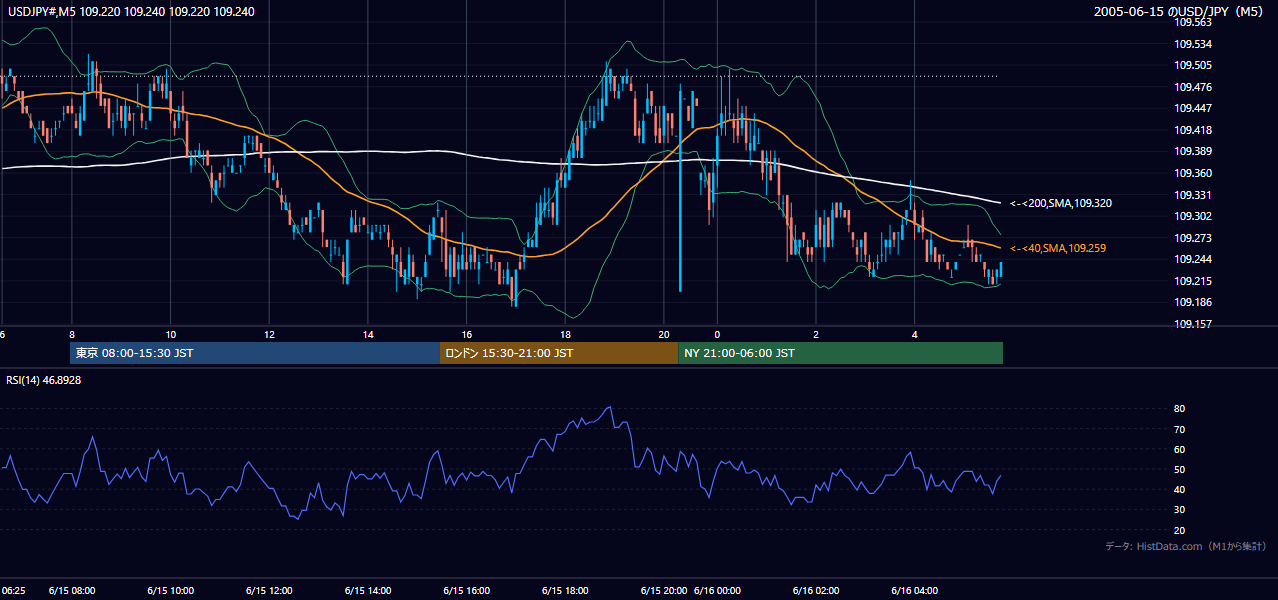The width and height of the screenshot is (1278, 600).
Task: Click the 109.476 price axis label
Action: point(1194,87)
